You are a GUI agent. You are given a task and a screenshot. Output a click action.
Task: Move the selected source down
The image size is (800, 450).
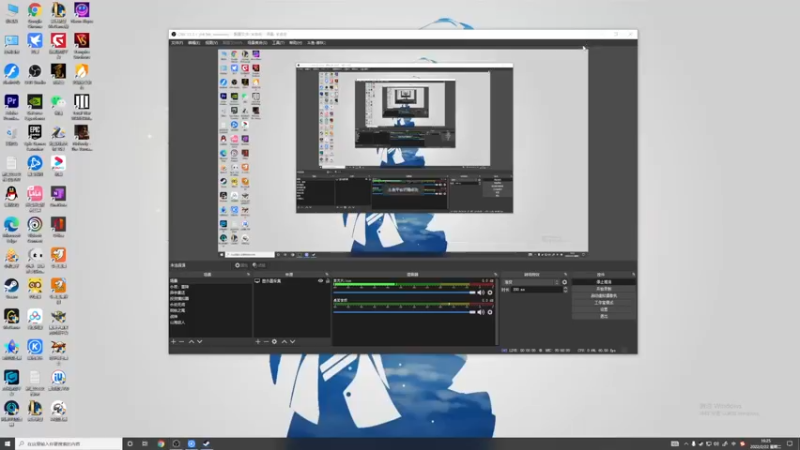pyautogui.click(x=292, y=341)
